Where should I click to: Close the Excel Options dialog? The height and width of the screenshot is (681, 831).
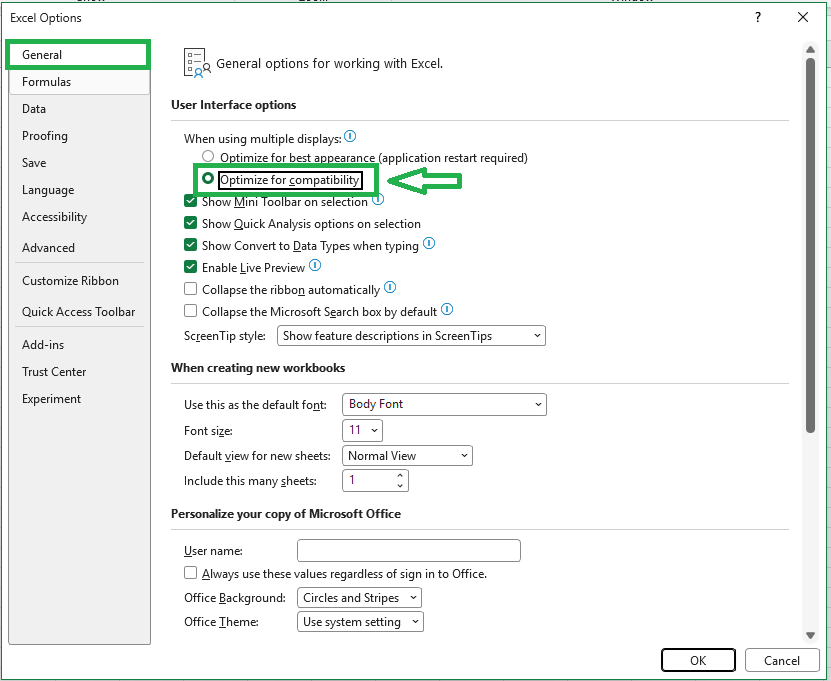tap(803, 17)
